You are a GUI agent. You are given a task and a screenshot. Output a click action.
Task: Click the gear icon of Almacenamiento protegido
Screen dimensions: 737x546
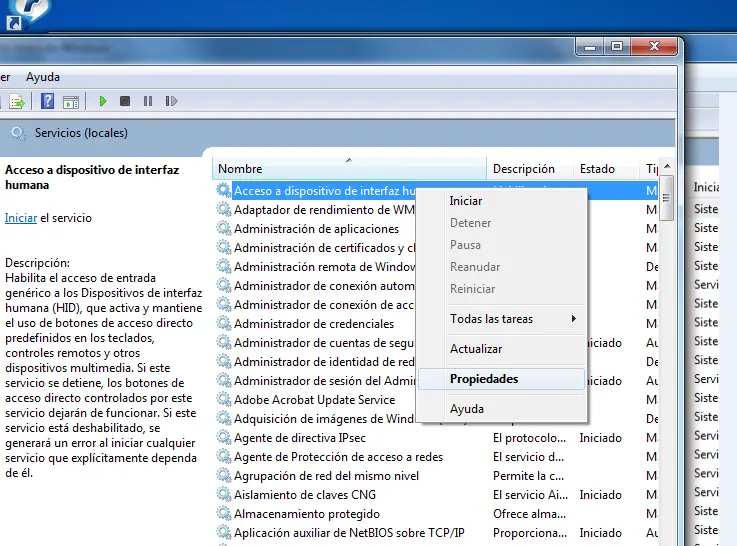click(224, 514)
